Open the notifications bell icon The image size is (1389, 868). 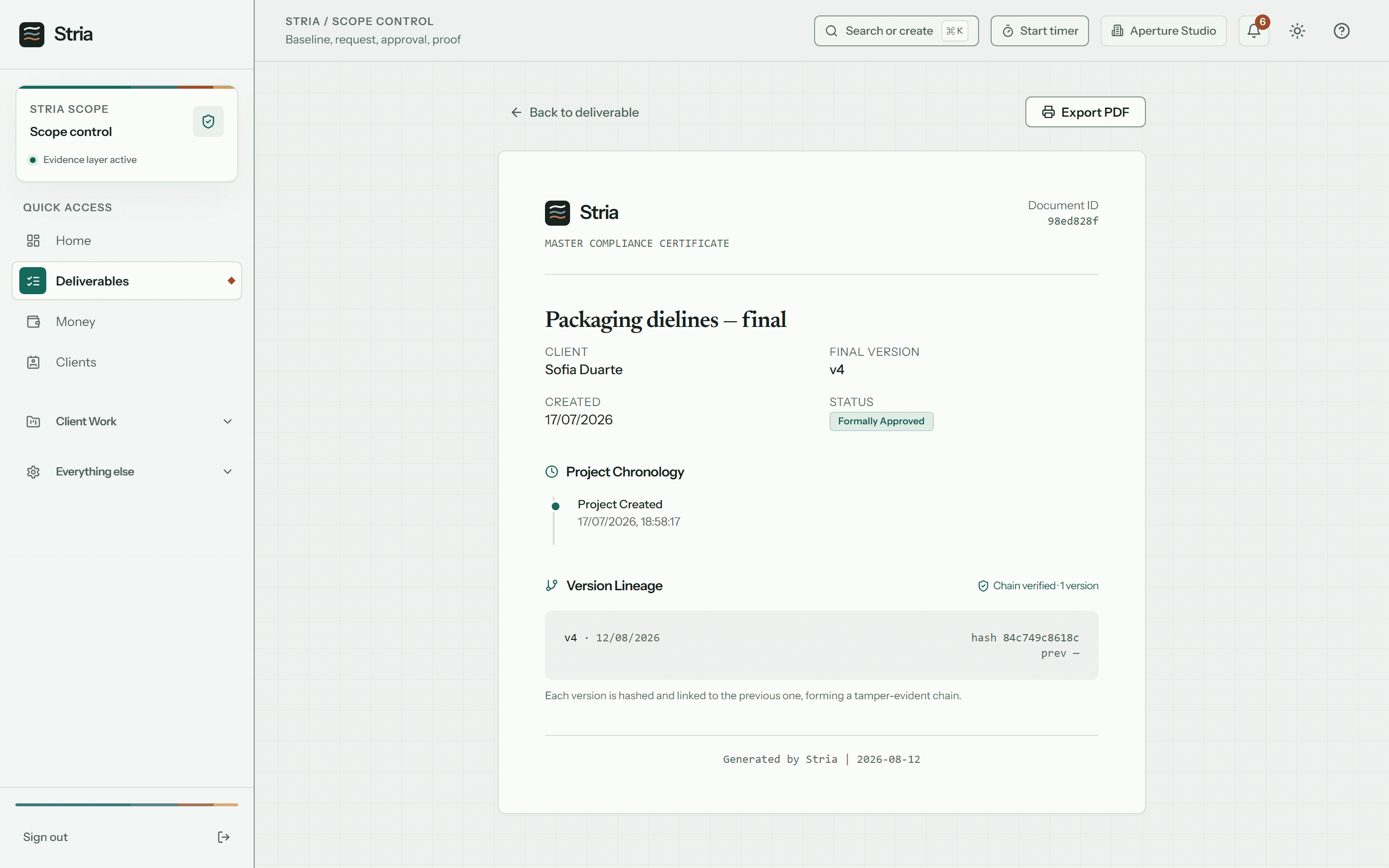(1253, 31)
